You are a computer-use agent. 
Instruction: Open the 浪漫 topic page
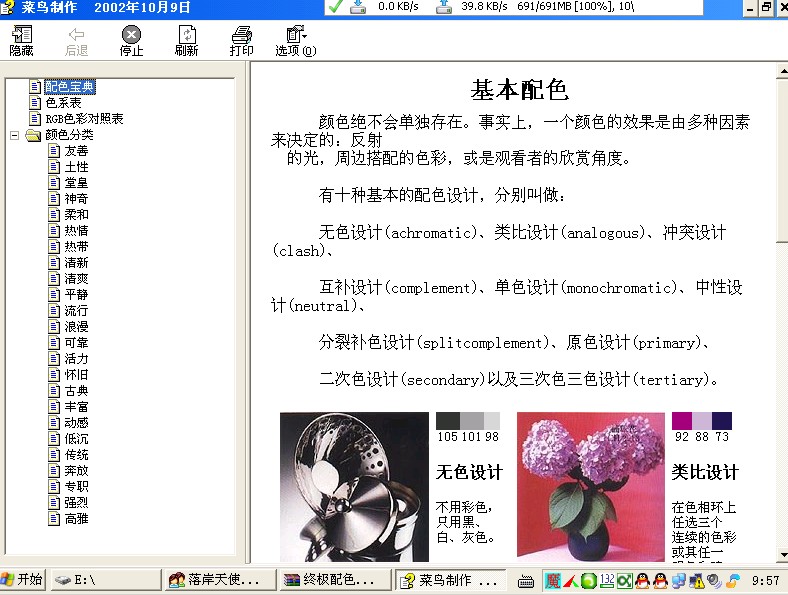[x=76, y=327]
